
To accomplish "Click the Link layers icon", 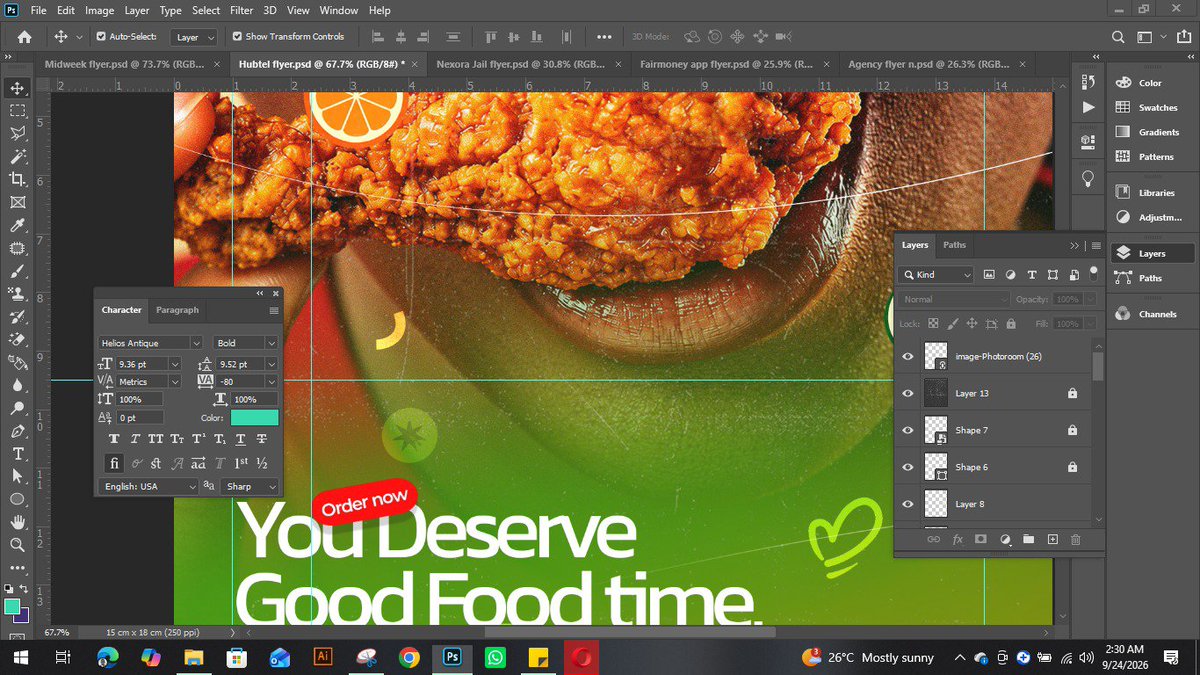I will [x=933, y=539].
